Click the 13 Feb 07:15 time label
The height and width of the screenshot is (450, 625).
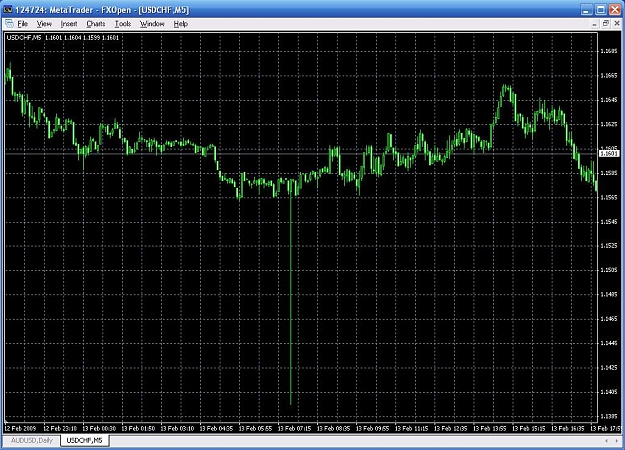(294, 428)
